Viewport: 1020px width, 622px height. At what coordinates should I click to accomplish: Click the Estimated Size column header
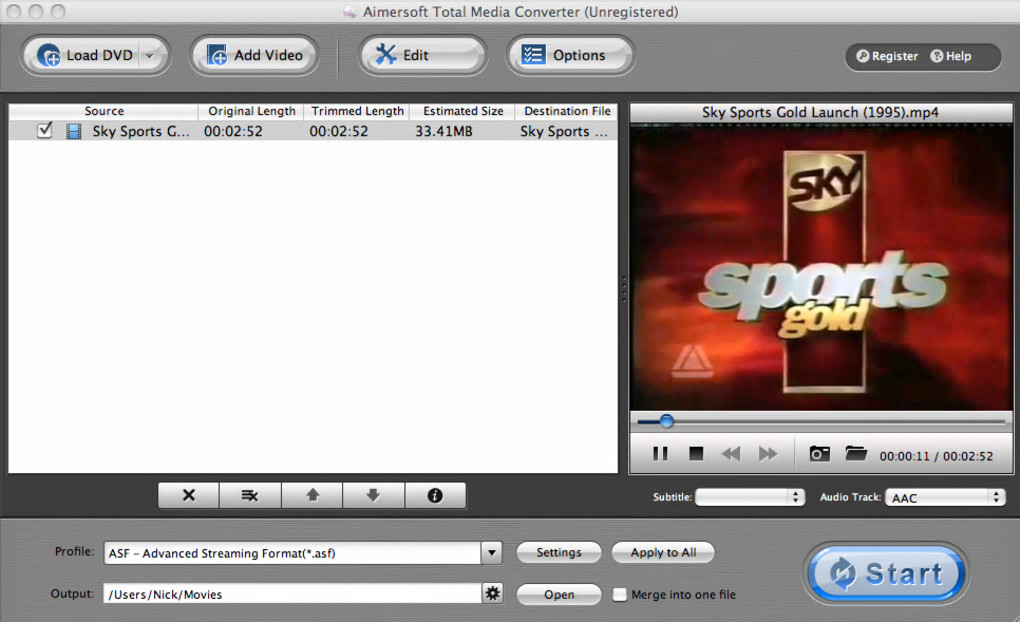tap(463, 111)
